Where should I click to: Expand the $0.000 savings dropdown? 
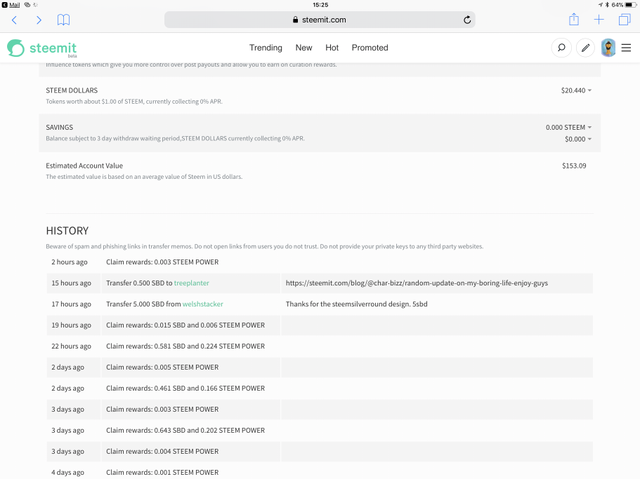pos(578,139)
